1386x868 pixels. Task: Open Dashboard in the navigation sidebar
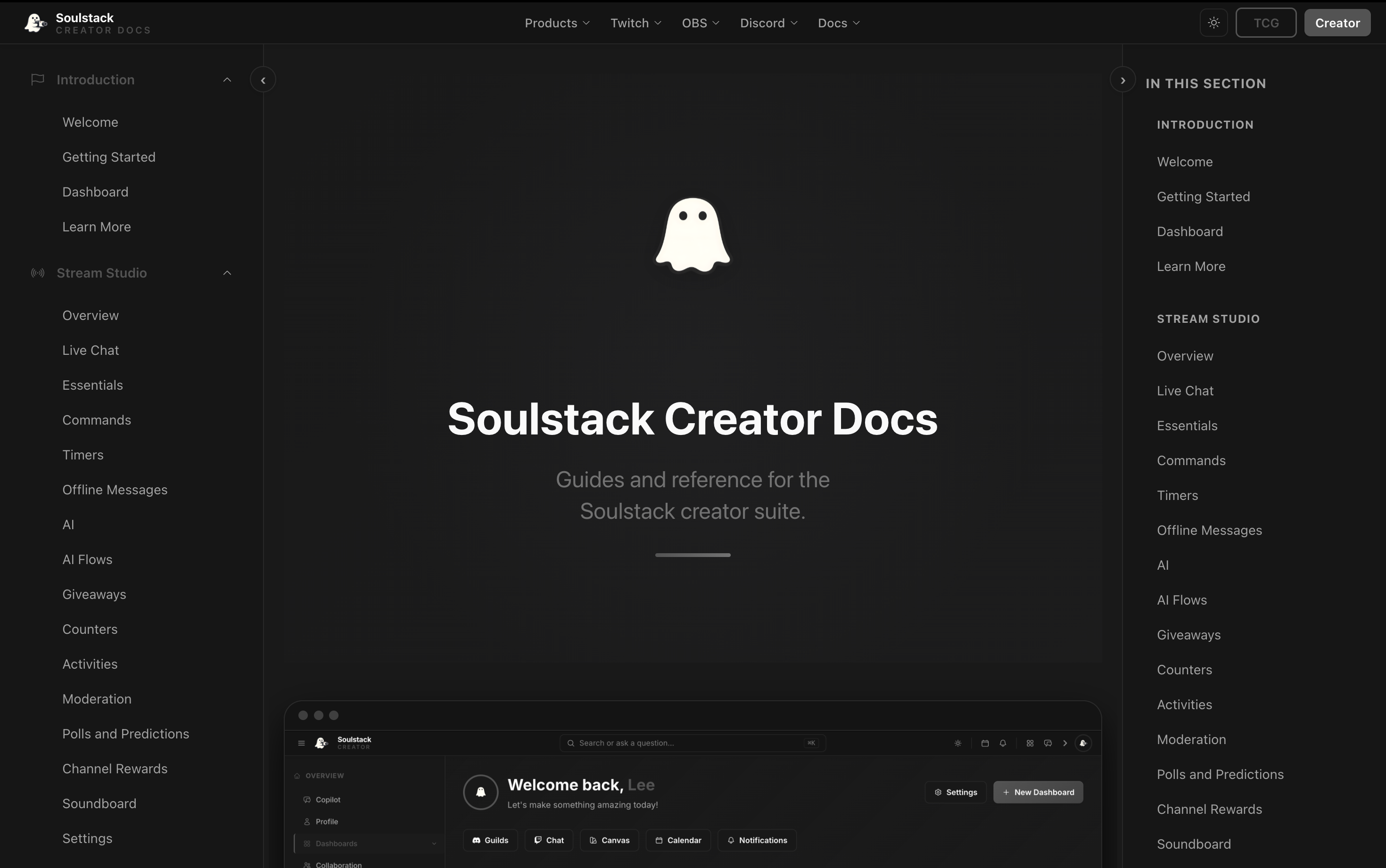95,192
